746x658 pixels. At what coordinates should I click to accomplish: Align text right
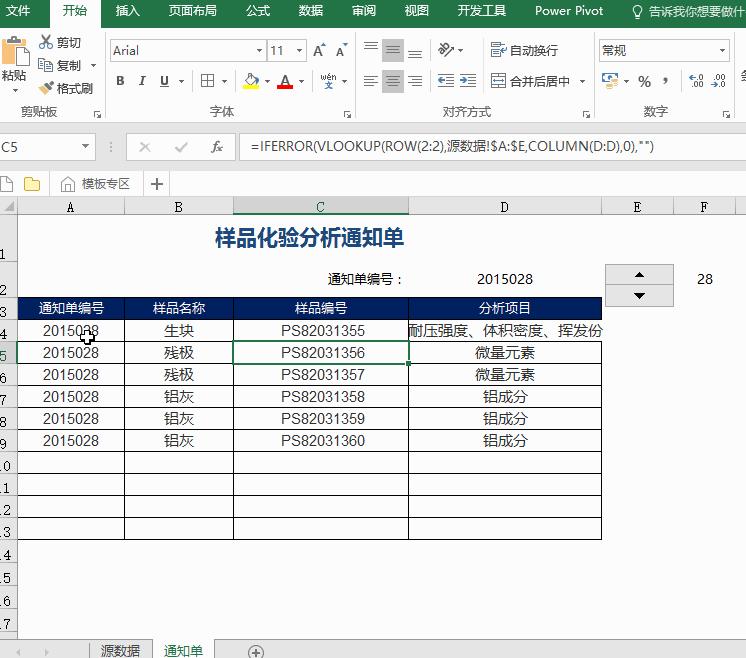415,81
